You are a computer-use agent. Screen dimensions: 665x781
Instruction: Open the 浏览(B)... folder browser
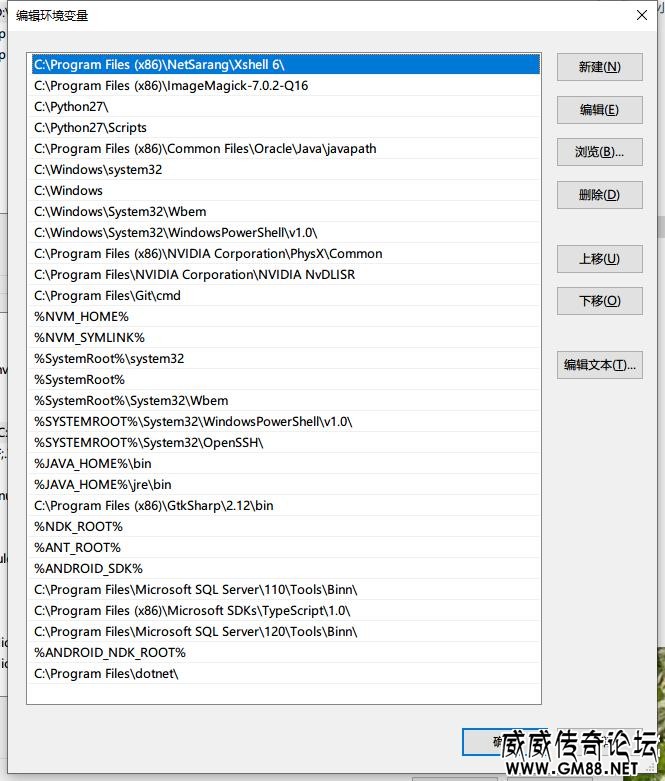pos(599,152)
